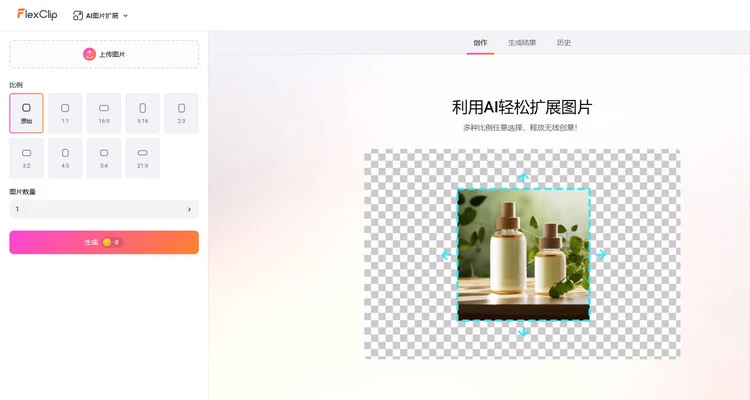Click the 上传图片 upload button
This screenshot has height=400, width=750.
[x=104, y=54]
